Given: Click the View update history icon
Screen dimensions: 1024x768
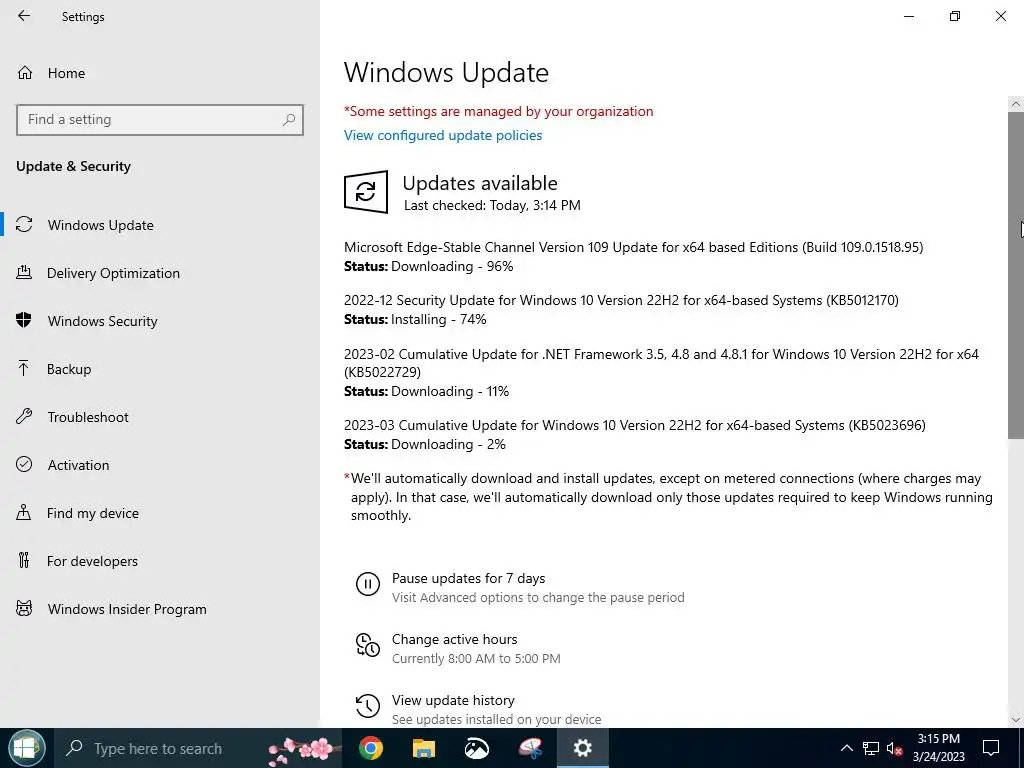Looking at the screenshot, I should click(x=368, y=705).
